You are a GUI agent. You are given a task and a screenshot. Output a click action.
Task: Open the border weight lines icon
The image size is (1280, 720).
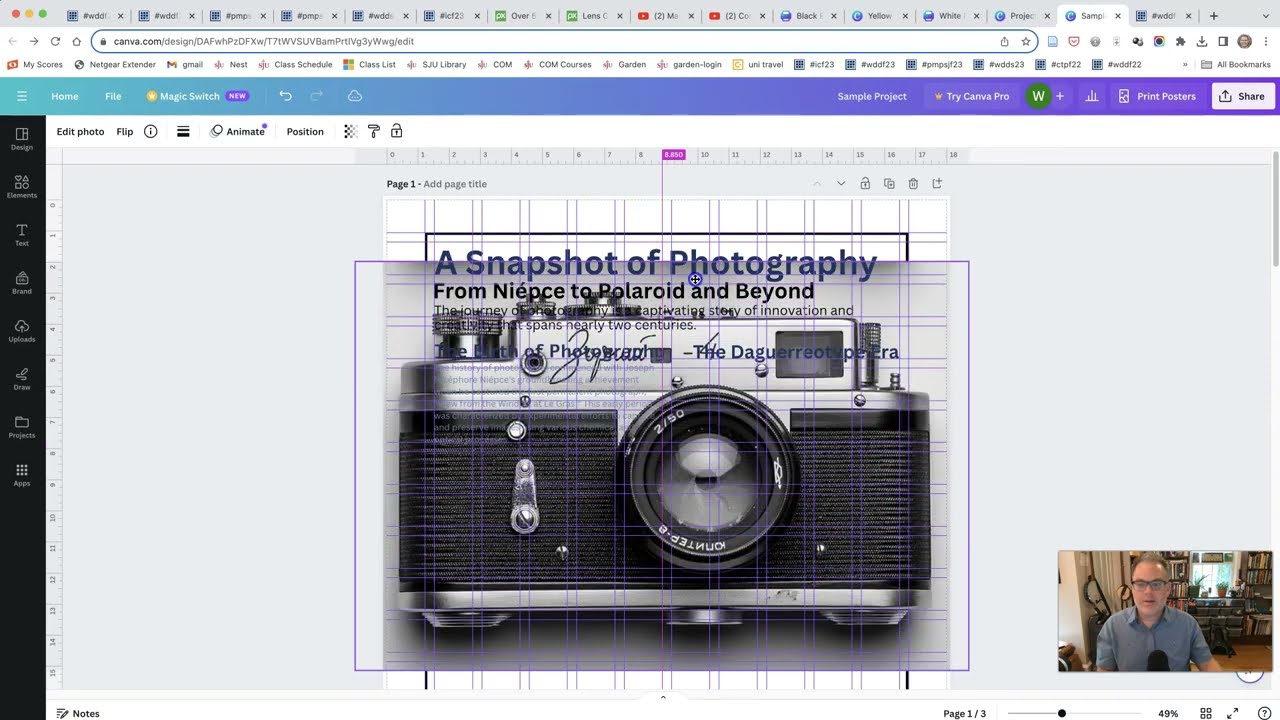(183, 131)
